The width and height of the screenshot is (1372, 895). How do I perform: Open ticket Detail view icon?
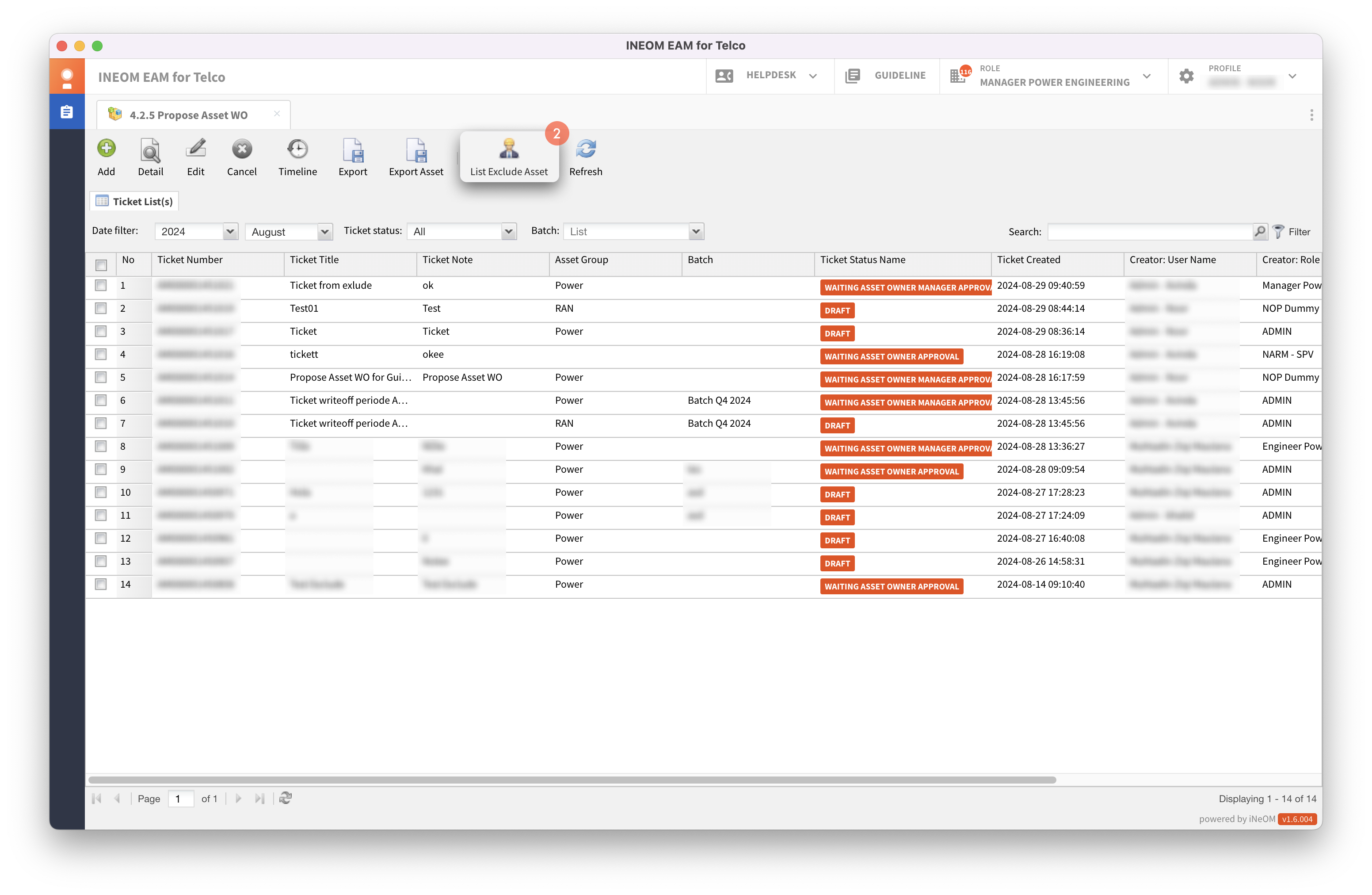tap(150, 149)
